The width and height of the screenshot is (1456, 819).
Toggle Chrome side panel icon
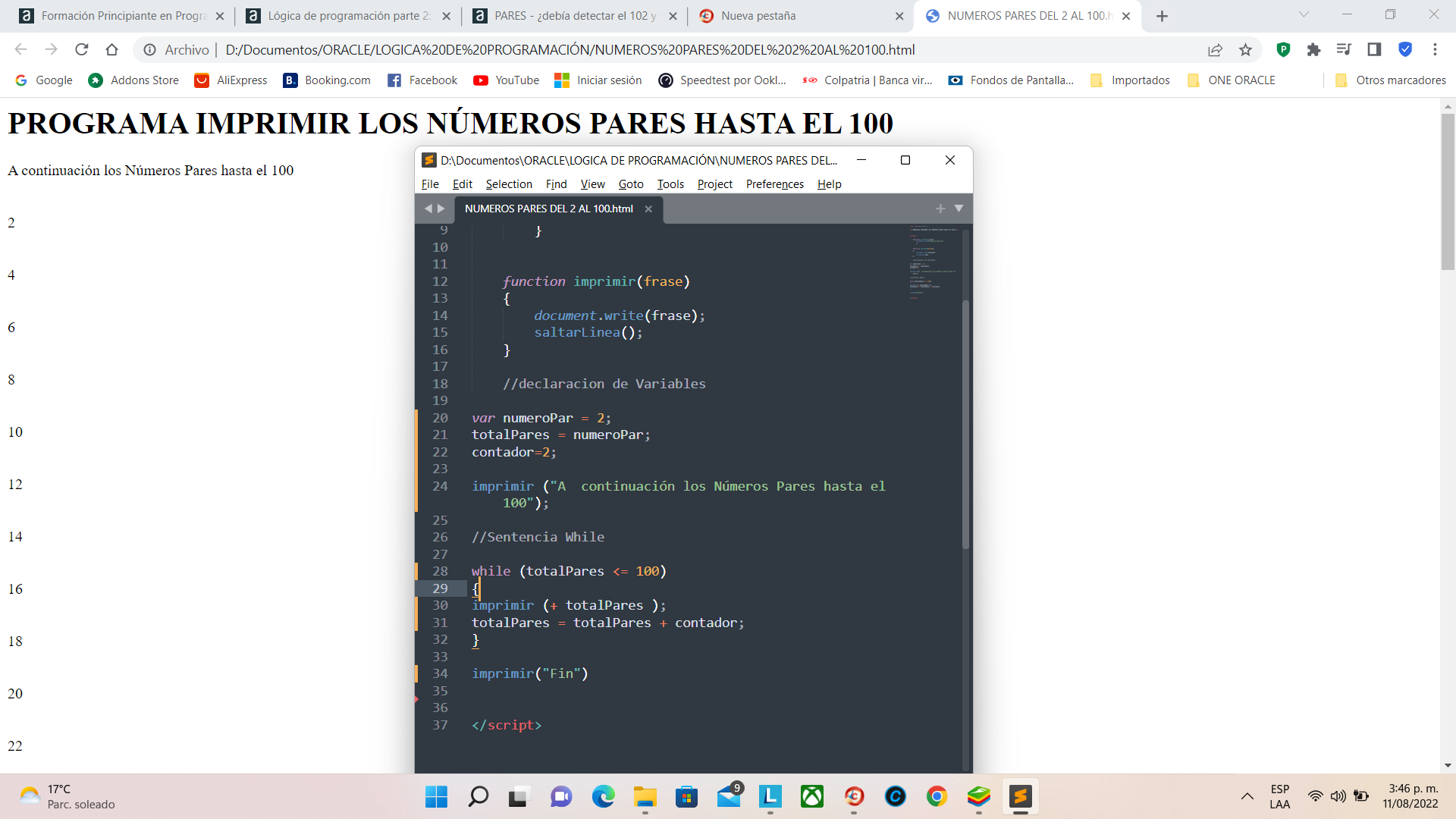[x=1374, y=49]
